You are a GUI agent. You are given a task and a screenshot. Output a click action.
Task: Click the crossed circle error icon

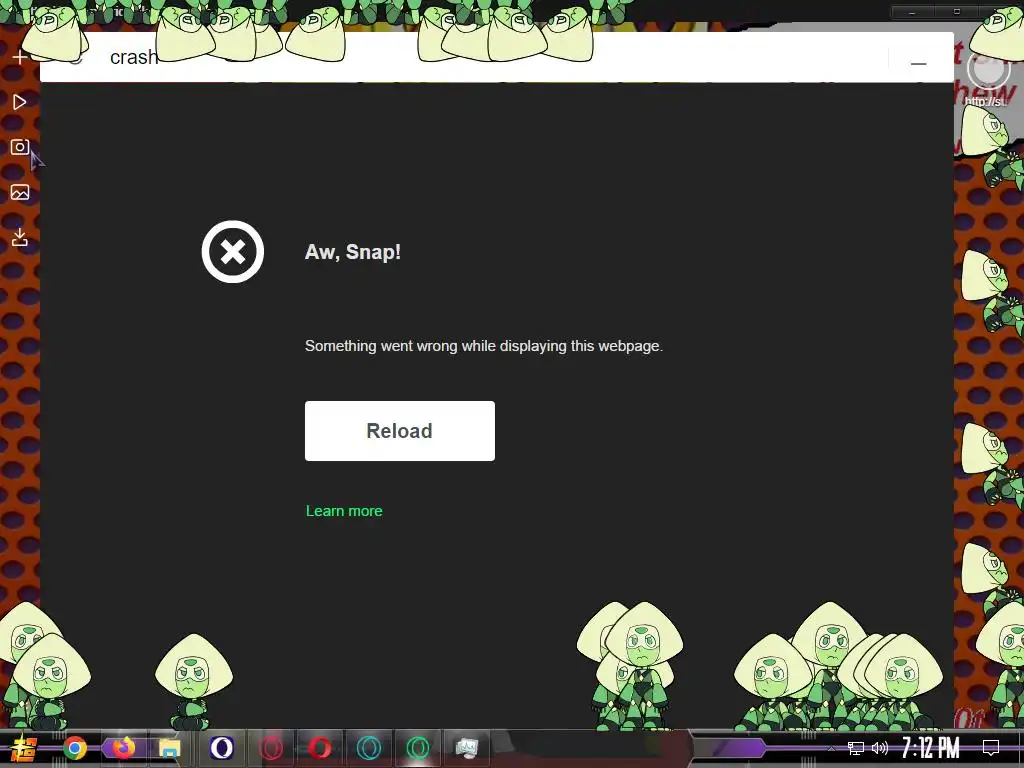[x=232, y=252]
